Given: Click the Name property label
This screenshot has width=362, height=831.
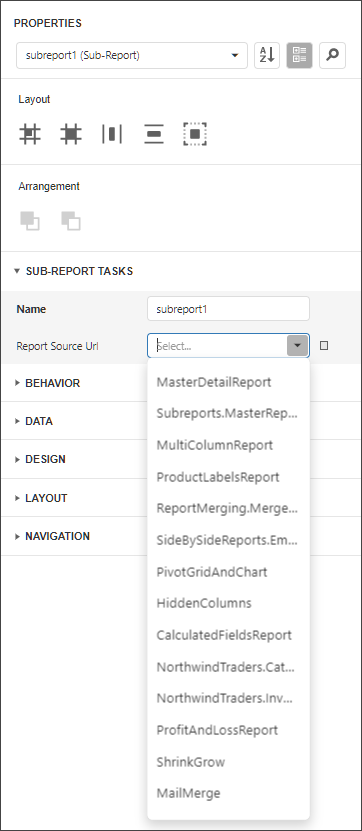Looking at the screenshot, I should [31, 309].
